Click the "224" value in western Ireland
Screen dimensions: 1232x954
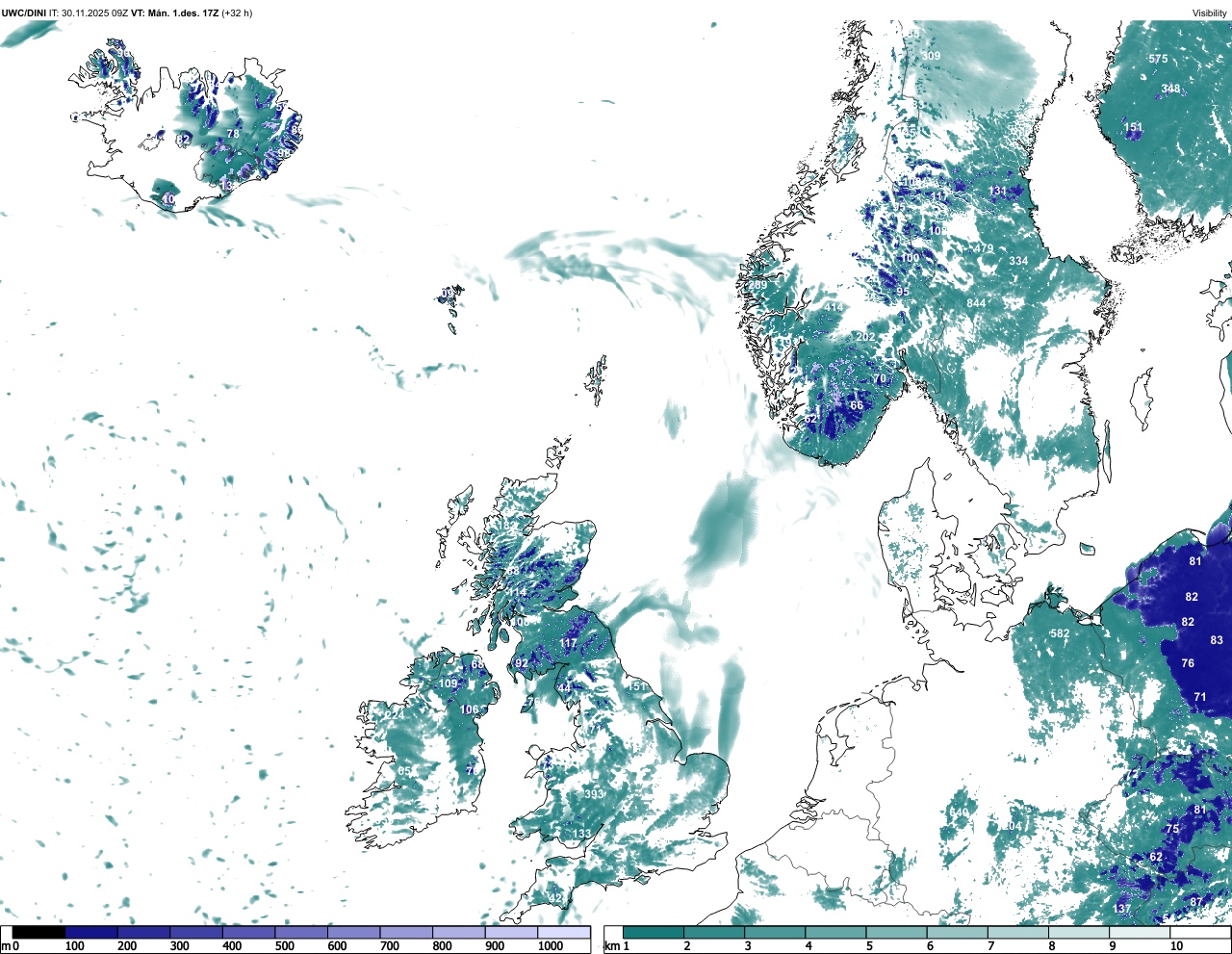coord(395,714)
